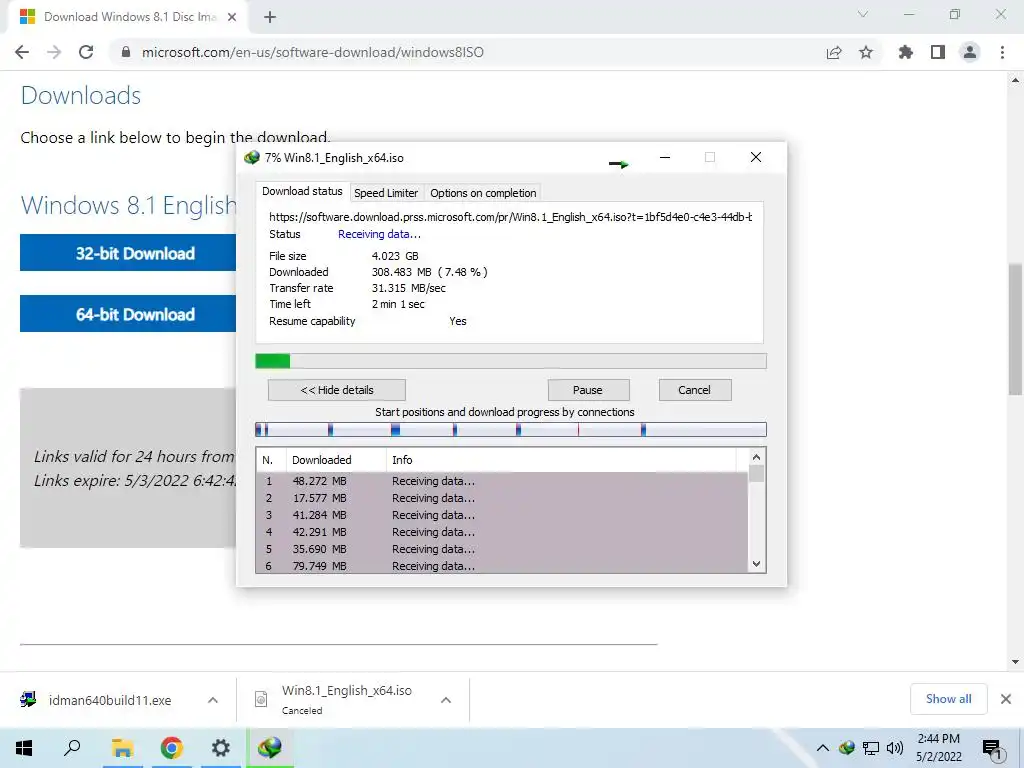Click the Receiving data status text

(x=379, y=234)
